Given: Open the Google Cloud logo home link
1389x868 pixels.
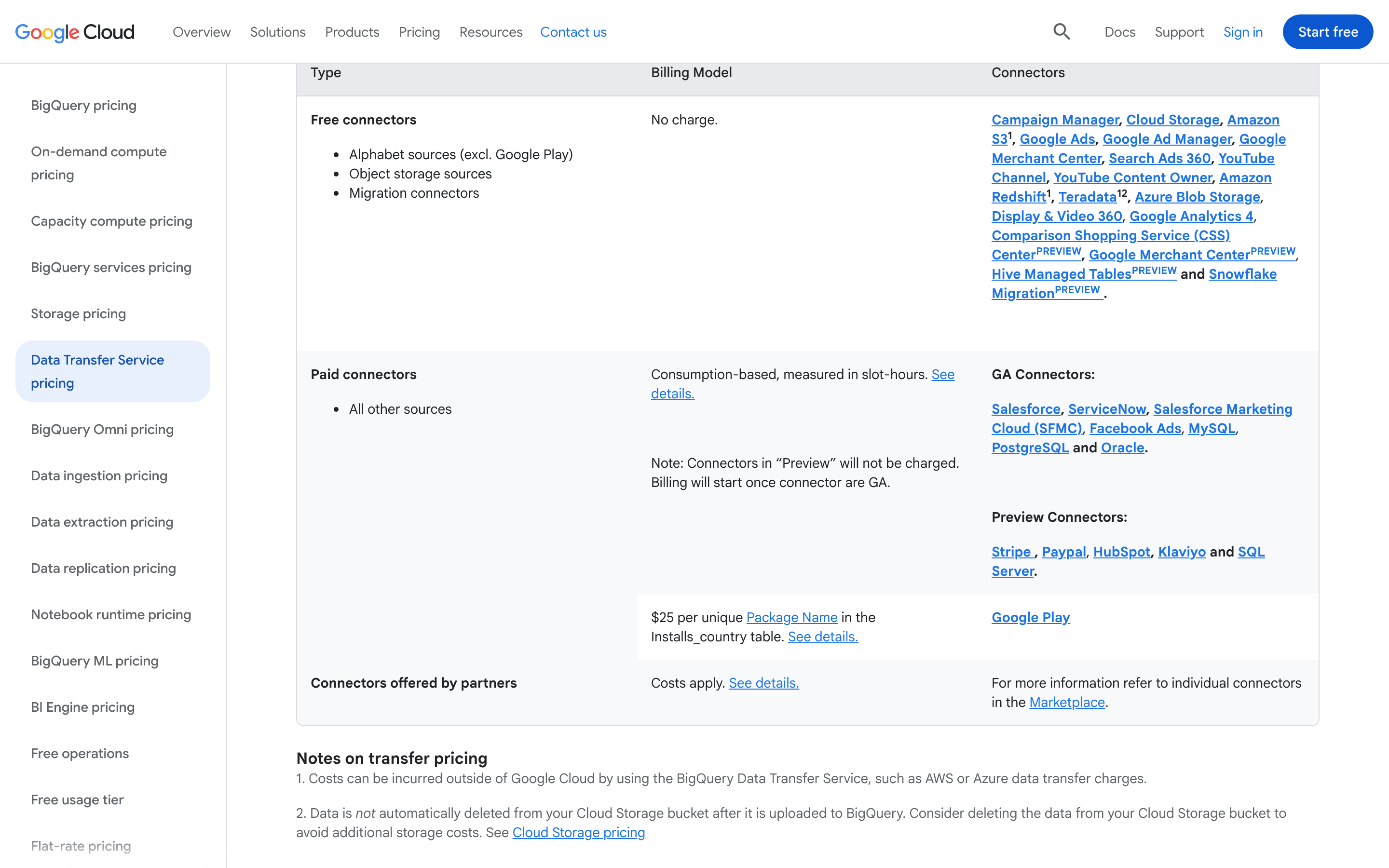Looking at the screenshot, I should [75, 32].
